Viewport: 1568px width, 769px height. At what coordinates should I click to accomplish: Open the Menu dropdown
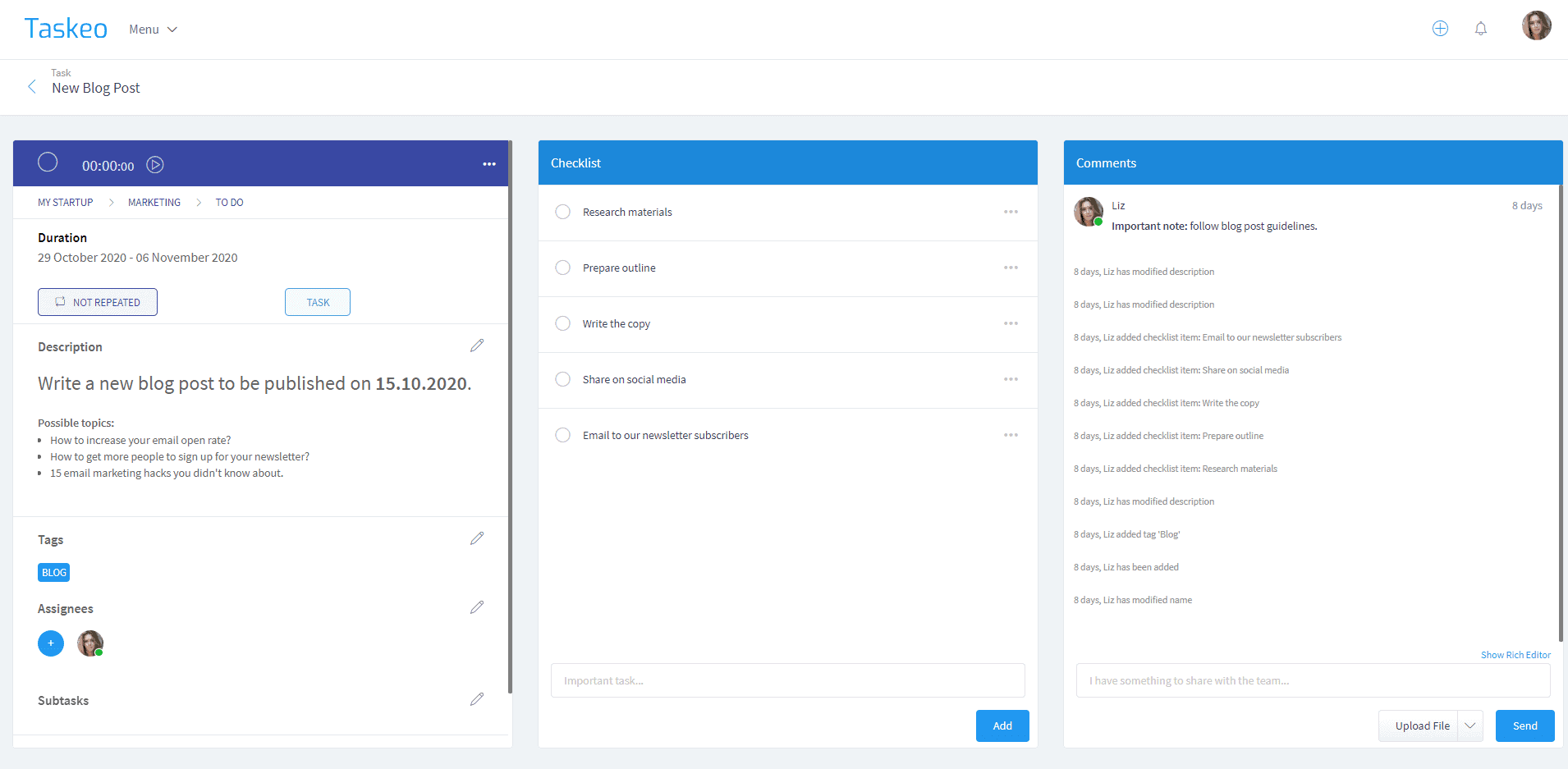(153, 30)
